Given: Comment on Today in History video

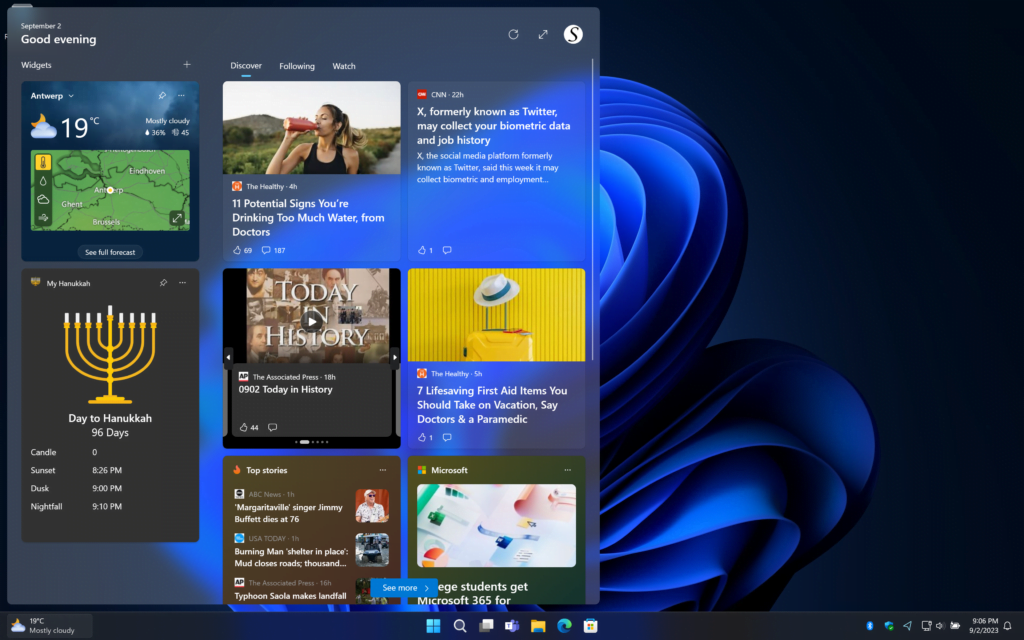Looking at the screenshot, I should pos(272,427).
